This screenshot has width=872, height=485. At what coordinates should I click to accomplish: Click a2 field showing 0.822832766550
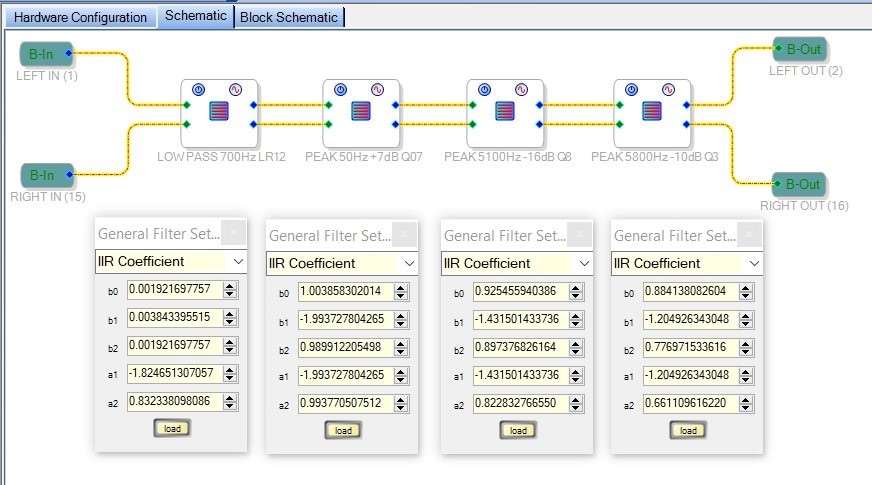(521, 403)
